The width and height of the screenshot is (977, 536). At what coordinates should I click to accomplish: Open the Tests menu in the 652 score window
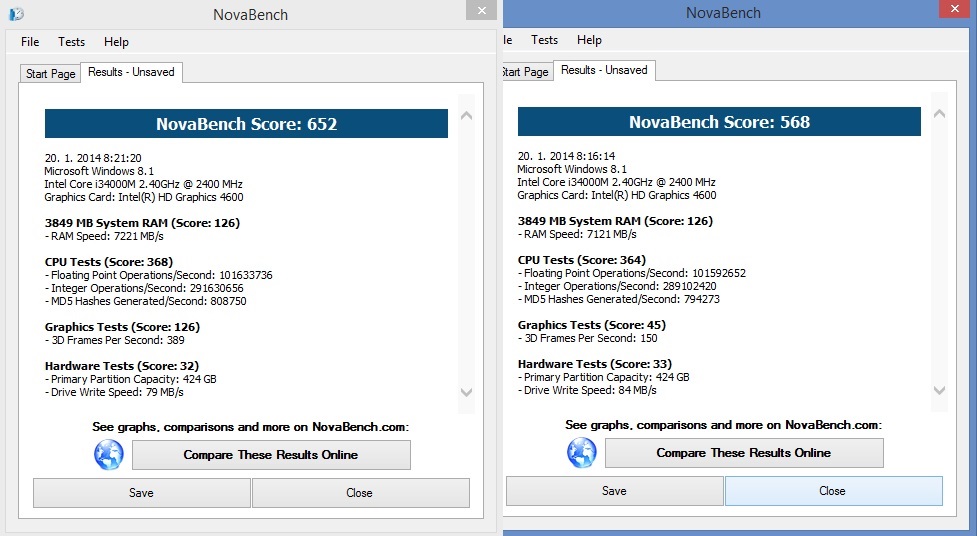click(x=72, y=42)
